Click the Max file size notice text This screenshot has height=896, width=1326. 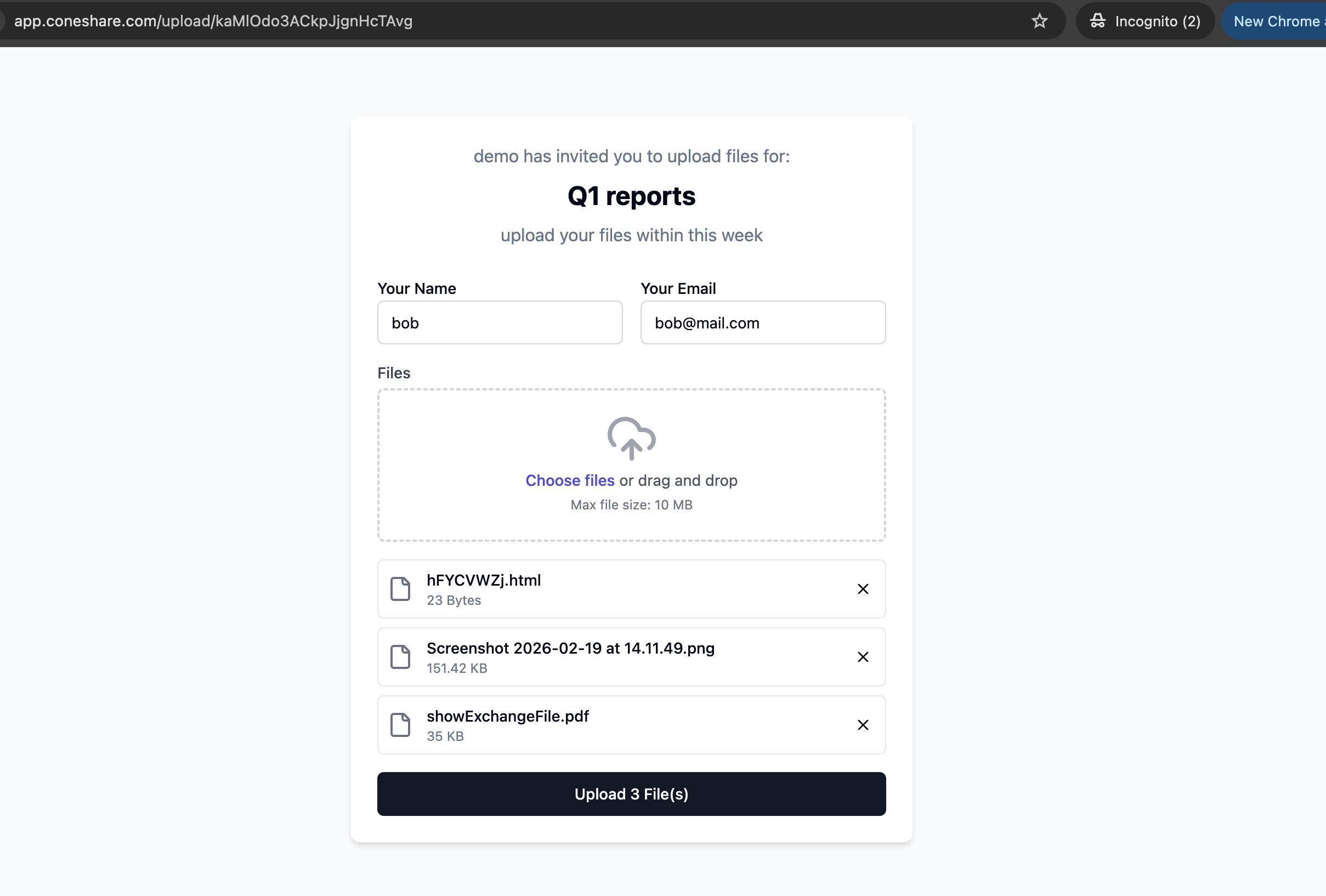(x=631, y=504)
